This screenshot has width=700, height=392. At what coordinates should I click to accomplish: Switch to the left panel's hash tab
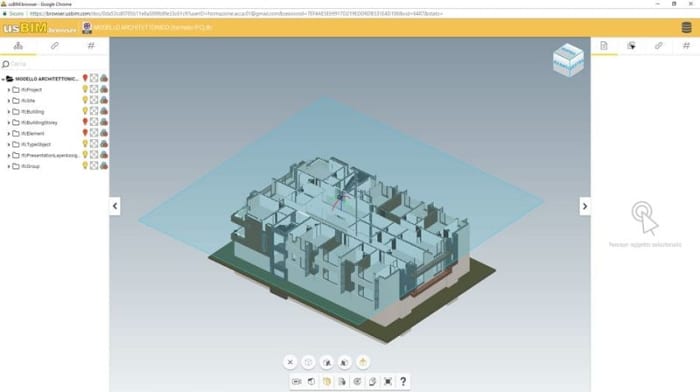point(91,46)
